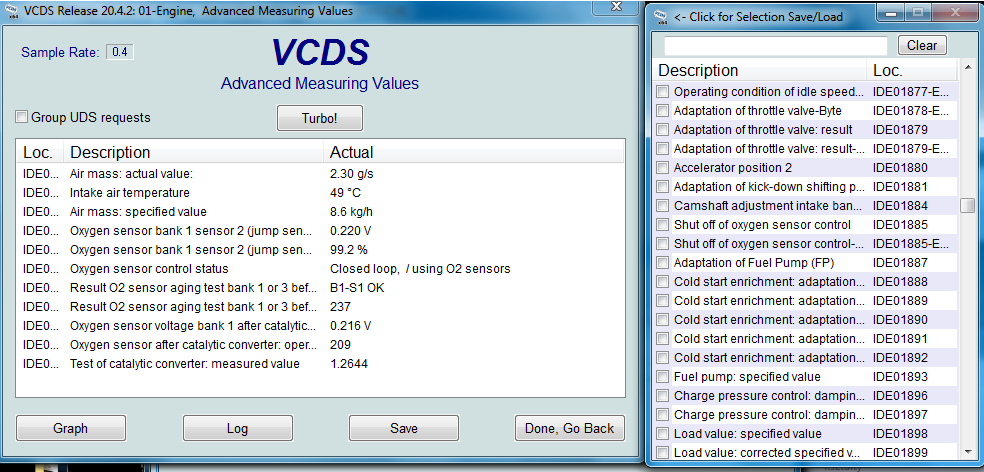Image resolution: width=984 pixels, height=472 pixels.
Task: Click the Loc. header in selection window
Action: click(912, 70)
